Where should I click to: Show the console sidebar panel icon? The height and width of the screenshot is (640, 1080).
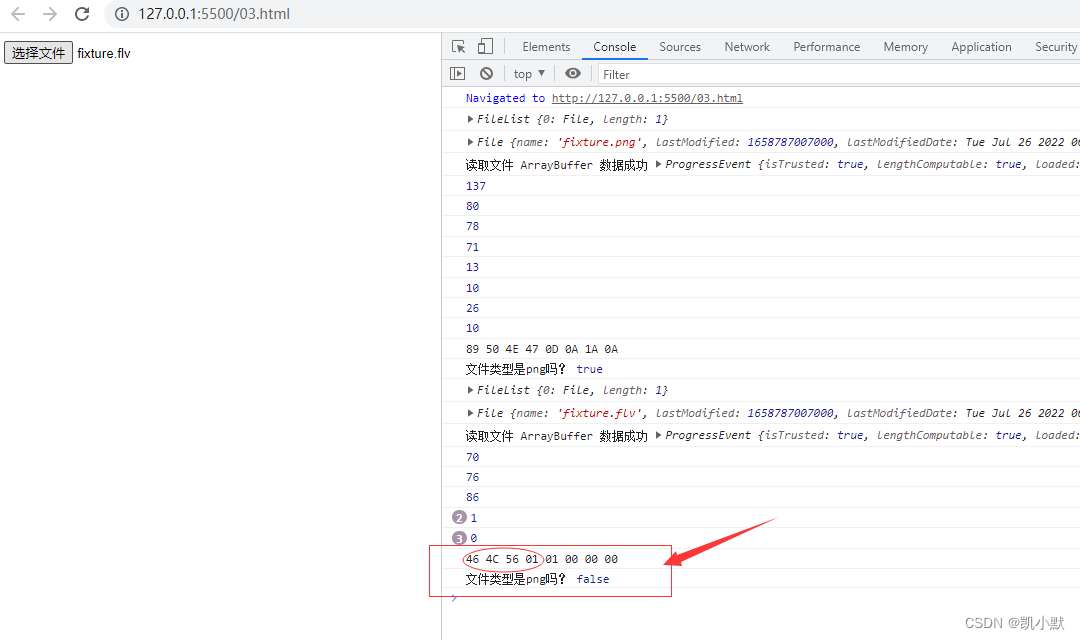click(458, 74)
